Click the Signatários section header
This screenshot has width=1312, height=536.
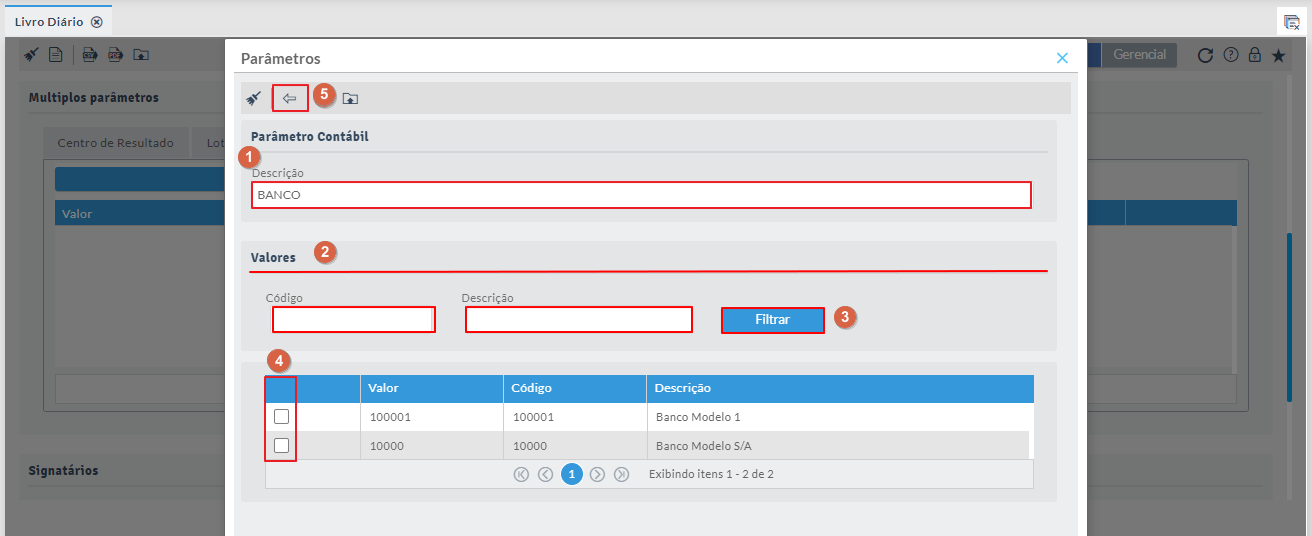[x=63, y=470]
